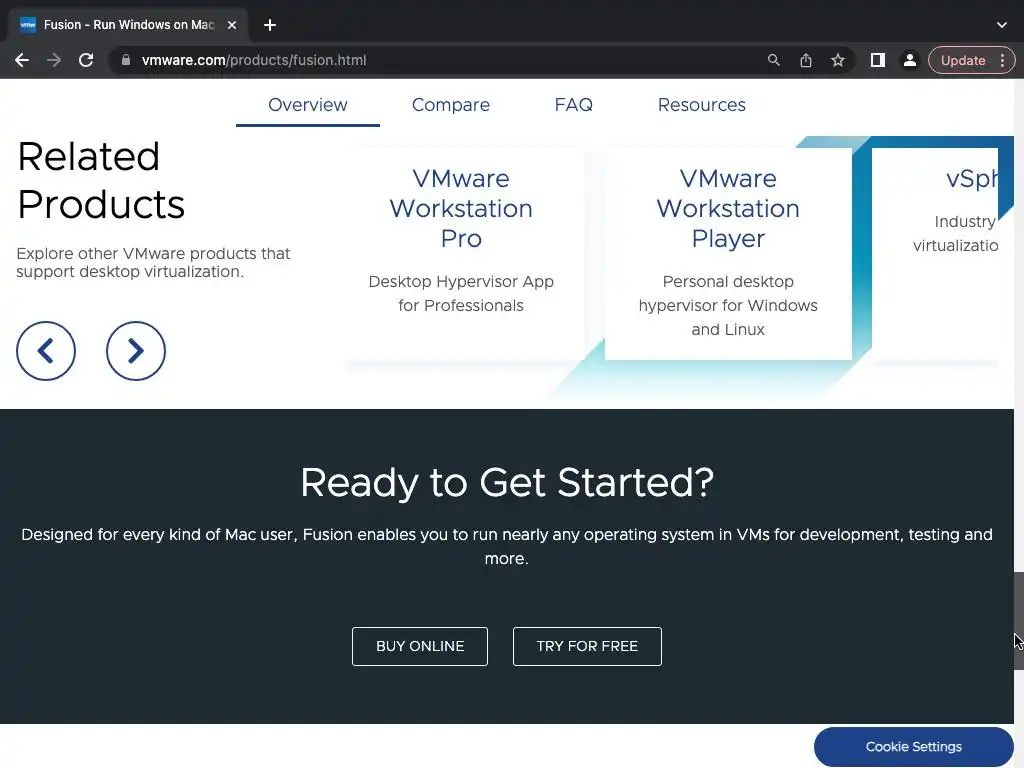1024x768 pixels.
Task: Bookmark this page with star icon
Action: click(x=838, y=60)
